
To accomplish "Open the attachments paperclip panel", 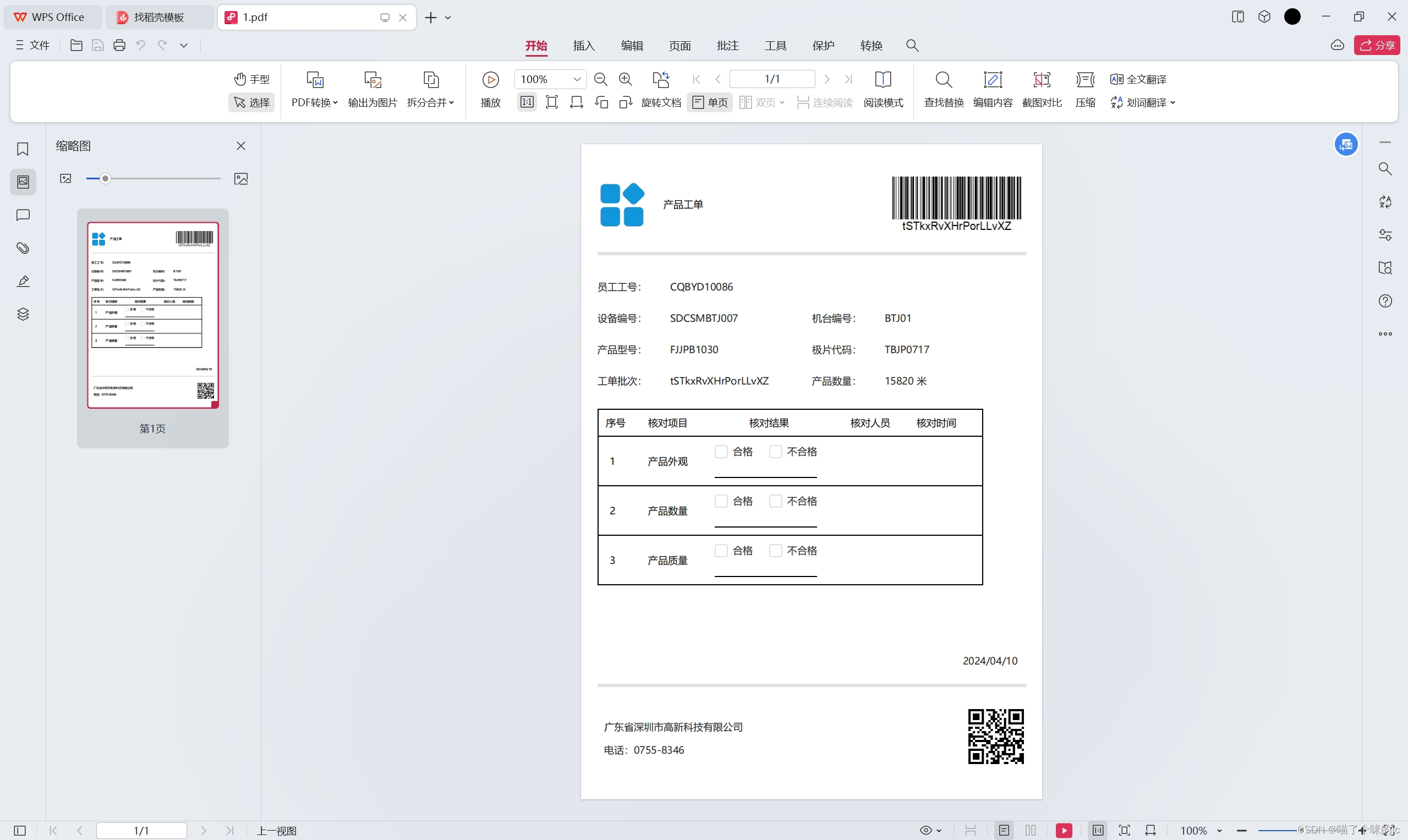I will pos(23,248).
